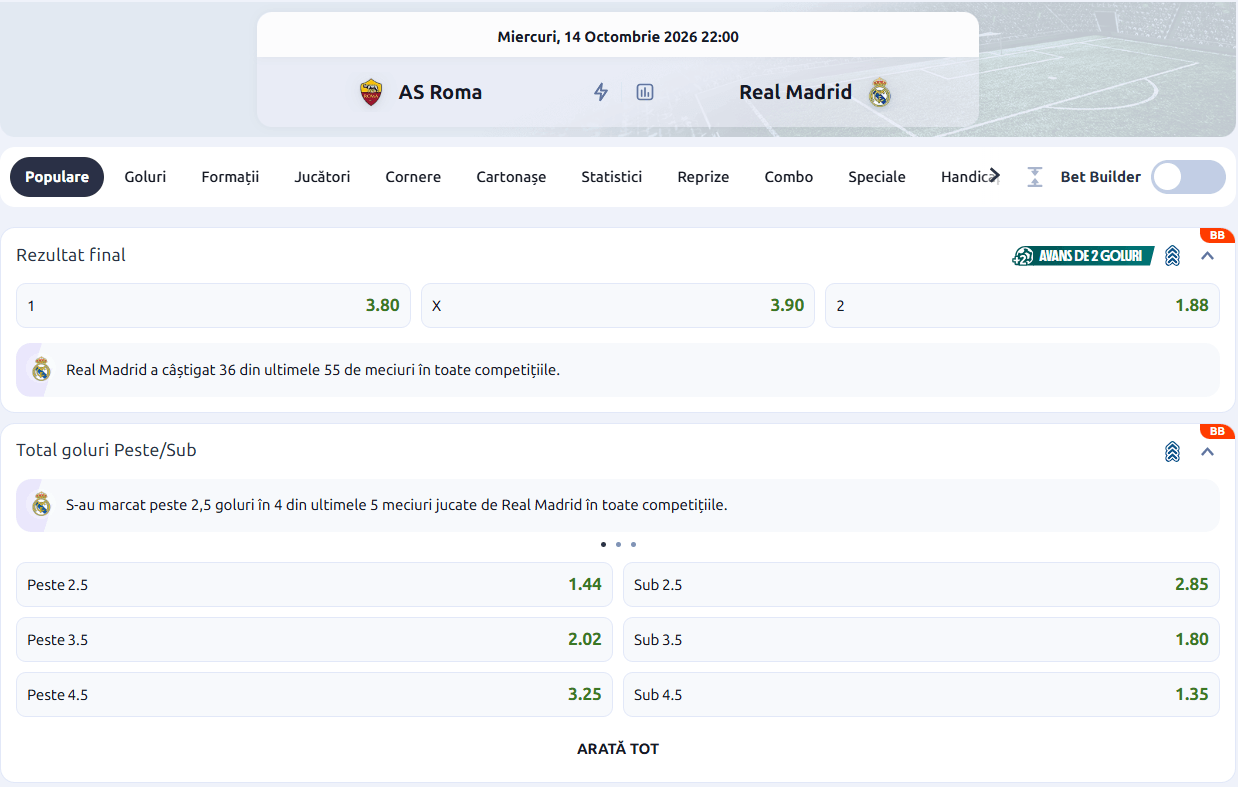Pick the X draw at odds 3.90
Screen dimensions: 1238x787
coord(618,305)
